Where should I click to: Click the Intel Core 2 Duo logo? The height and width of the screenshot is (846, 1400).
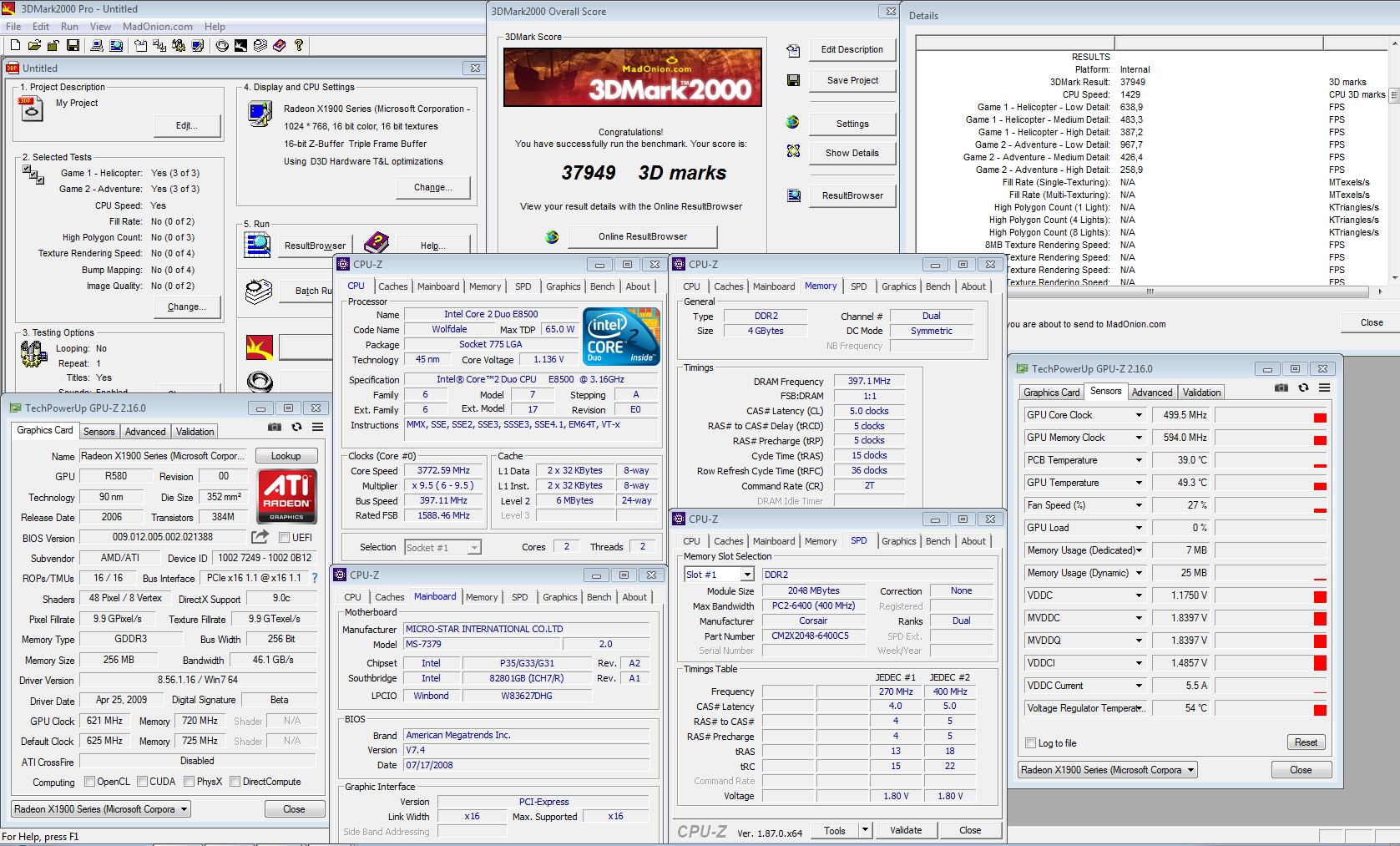coord(621,337)
